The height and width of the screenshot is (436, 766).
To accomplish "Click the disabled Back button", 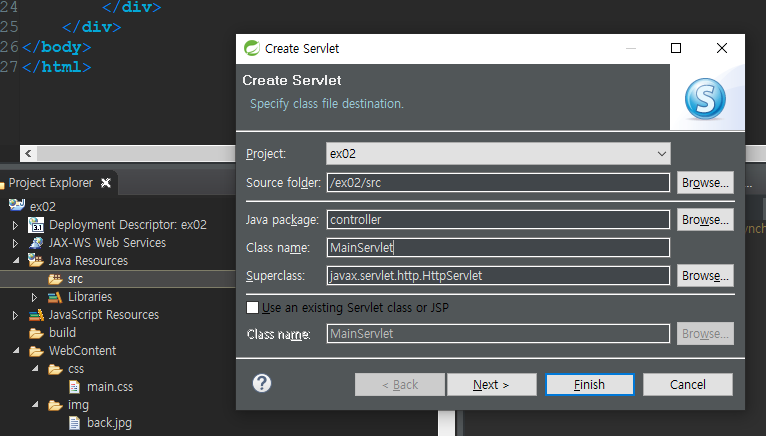I will point(400,385).
